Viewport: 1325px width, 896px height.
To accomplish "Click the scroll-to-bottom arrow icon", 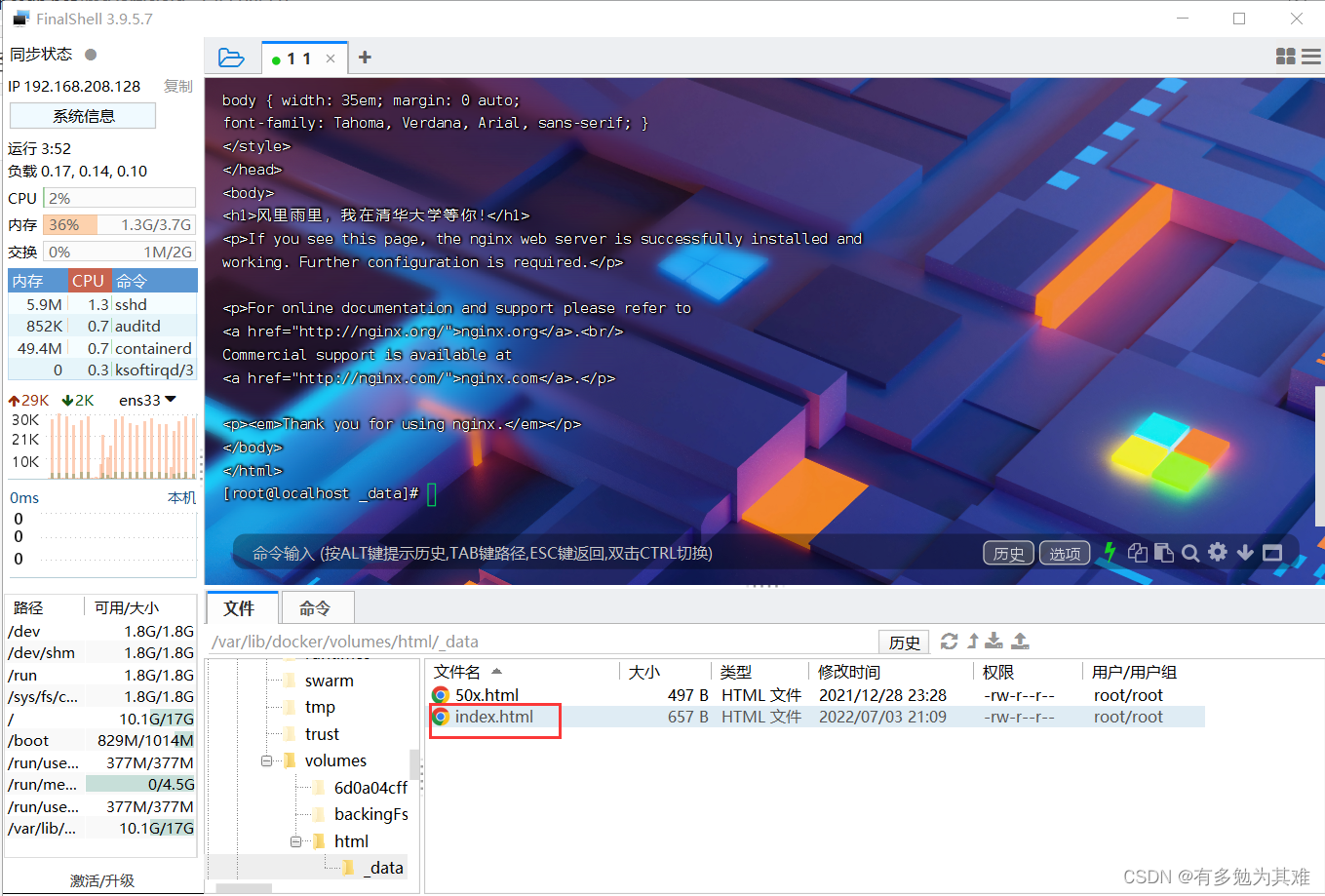I will [x=1245, y=552].
